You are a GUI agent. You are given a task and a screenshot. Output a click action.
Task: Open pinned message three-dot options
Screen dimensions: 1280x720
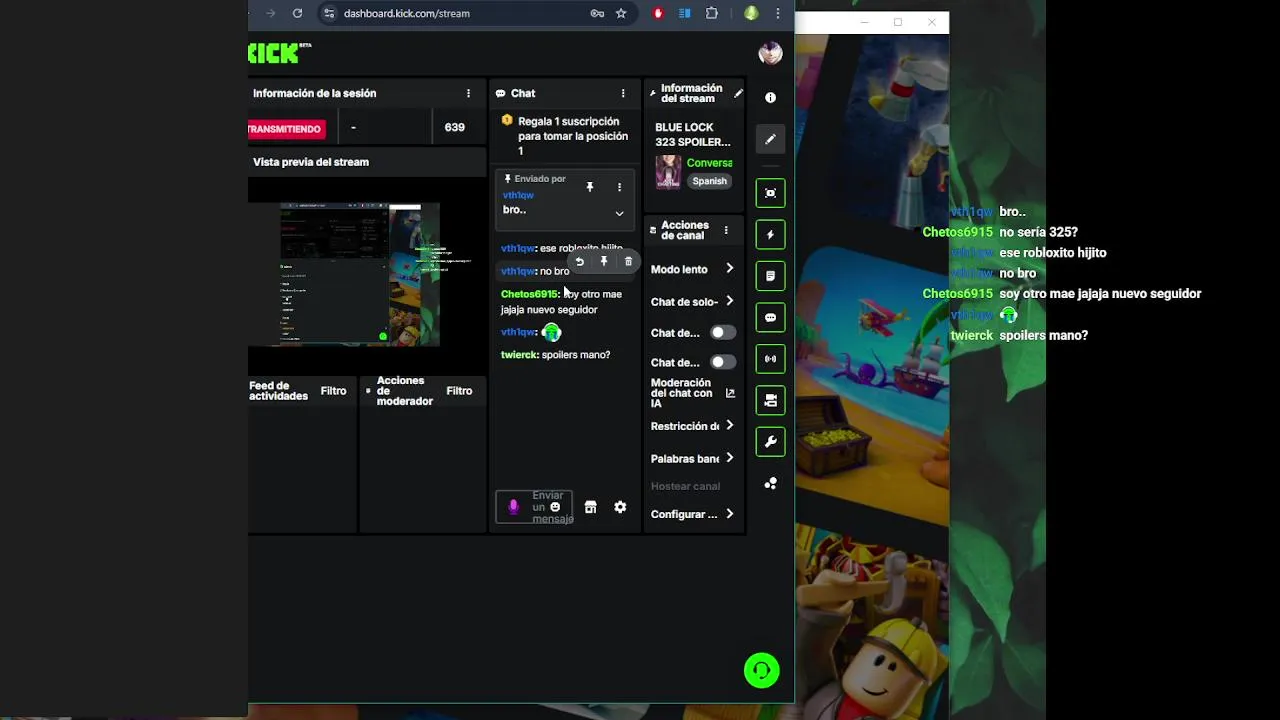click(619, 187)
